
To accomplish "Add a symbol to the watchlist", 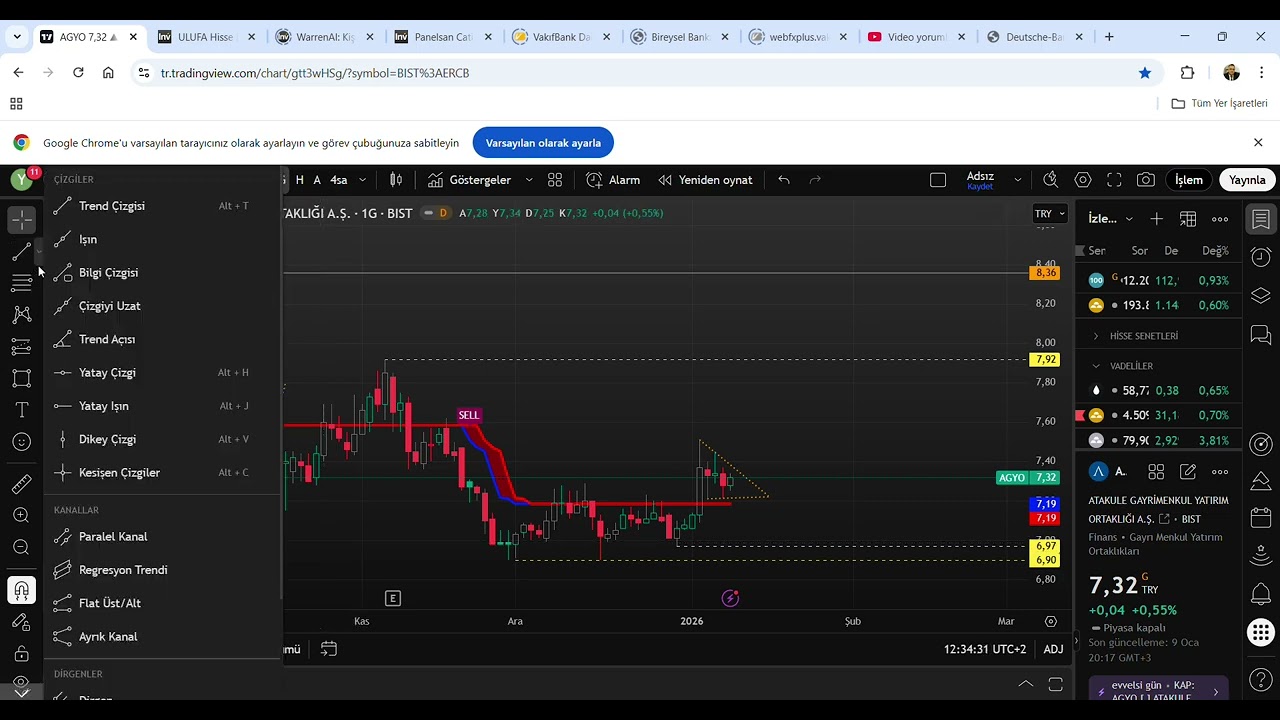I will tap(1156, 219).
